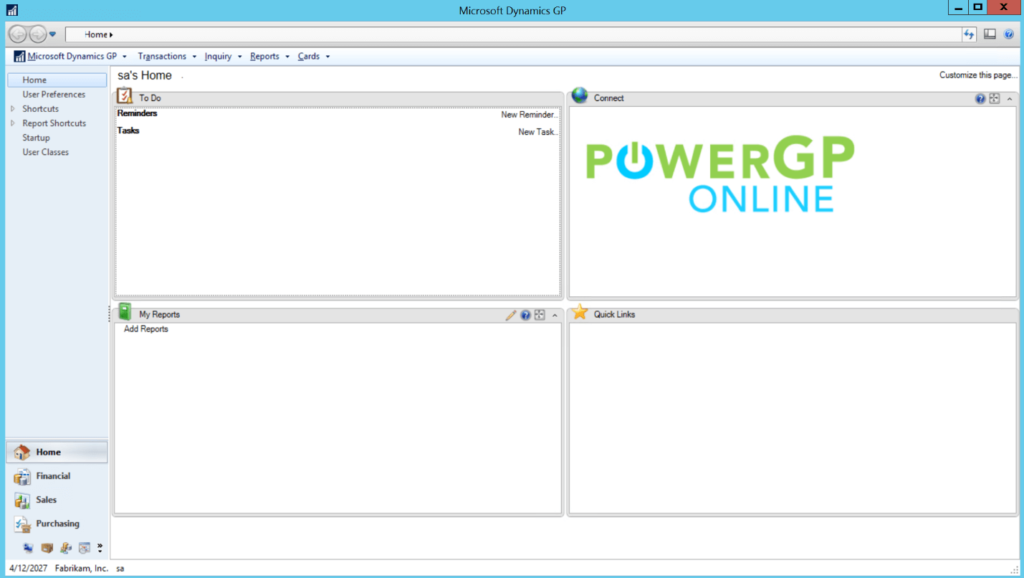The height and width of the screenshot is (578, 1024).
Task: Click the calendar-window icon in the navigation button strip
Action: pos(84,548)
